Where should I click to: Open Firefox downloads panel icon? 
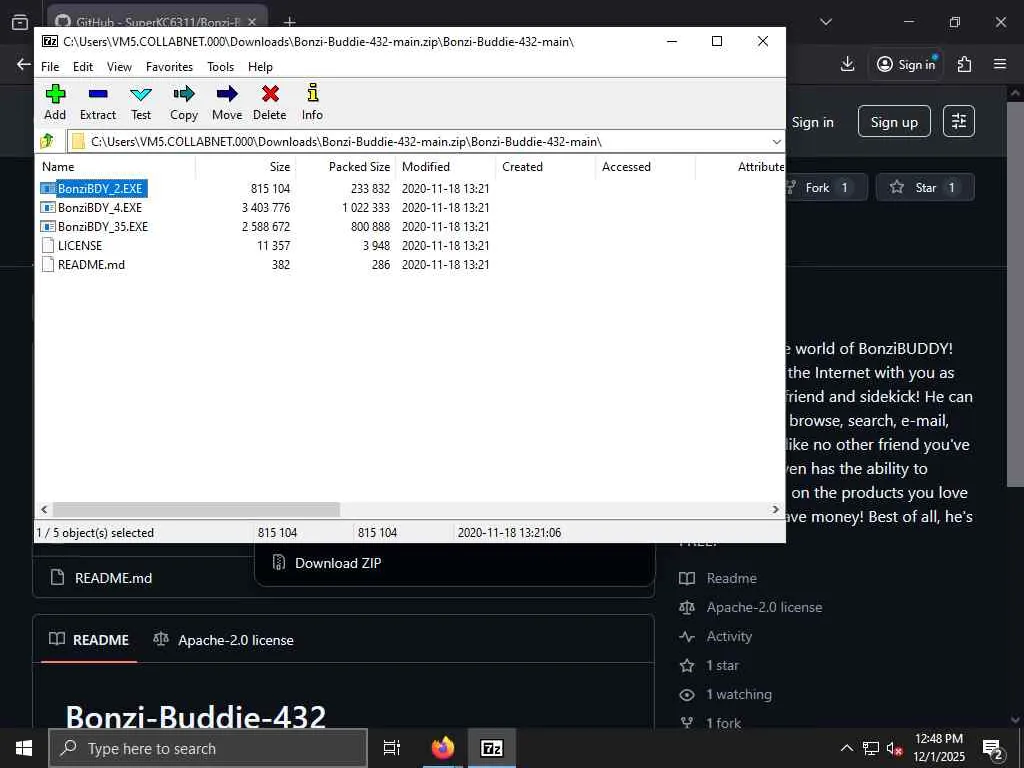click(847, 64)
